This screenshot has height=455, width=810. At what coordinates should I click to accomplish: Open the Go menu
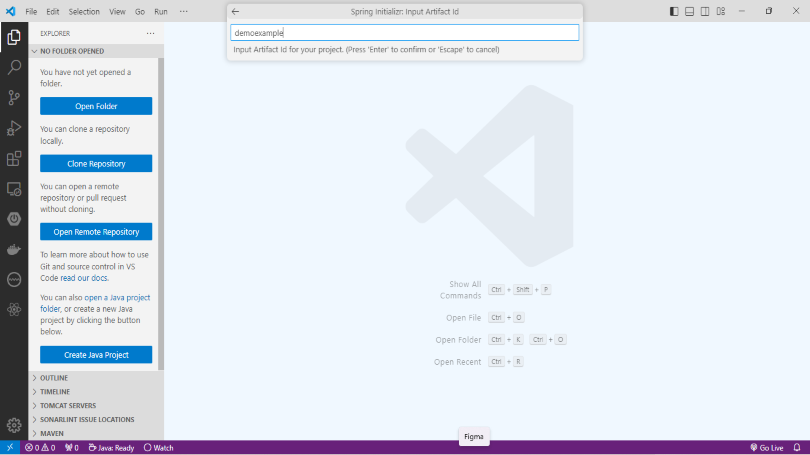click(140, 11)
